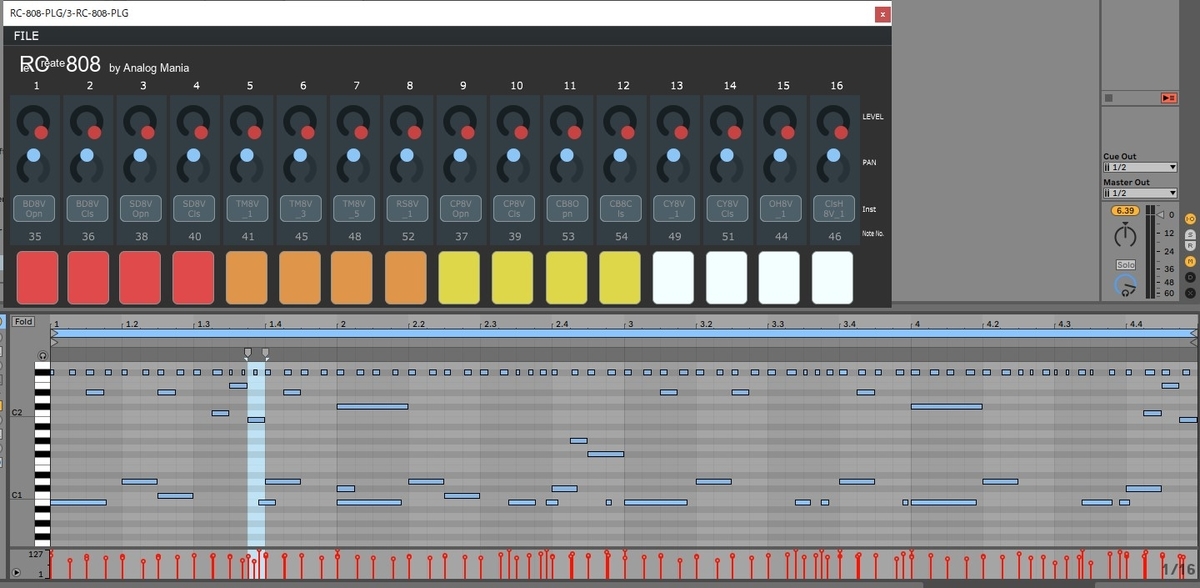Open the OH8V_1 instrument selector

pyautogui.click(x=783, y=208)
